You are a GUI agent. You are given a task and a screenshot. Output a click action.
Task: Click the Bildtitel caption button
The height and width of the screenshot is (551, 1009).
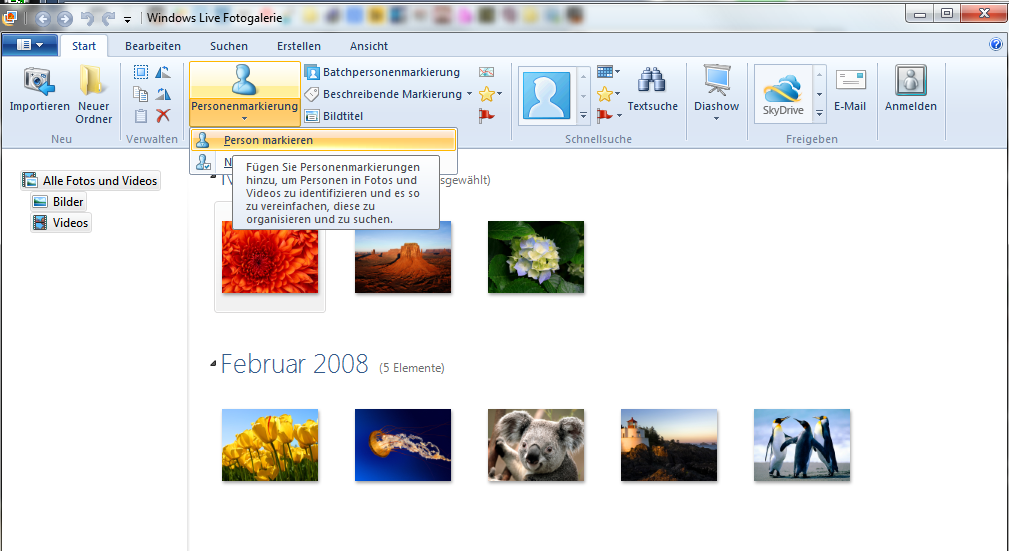click(334, 116)
